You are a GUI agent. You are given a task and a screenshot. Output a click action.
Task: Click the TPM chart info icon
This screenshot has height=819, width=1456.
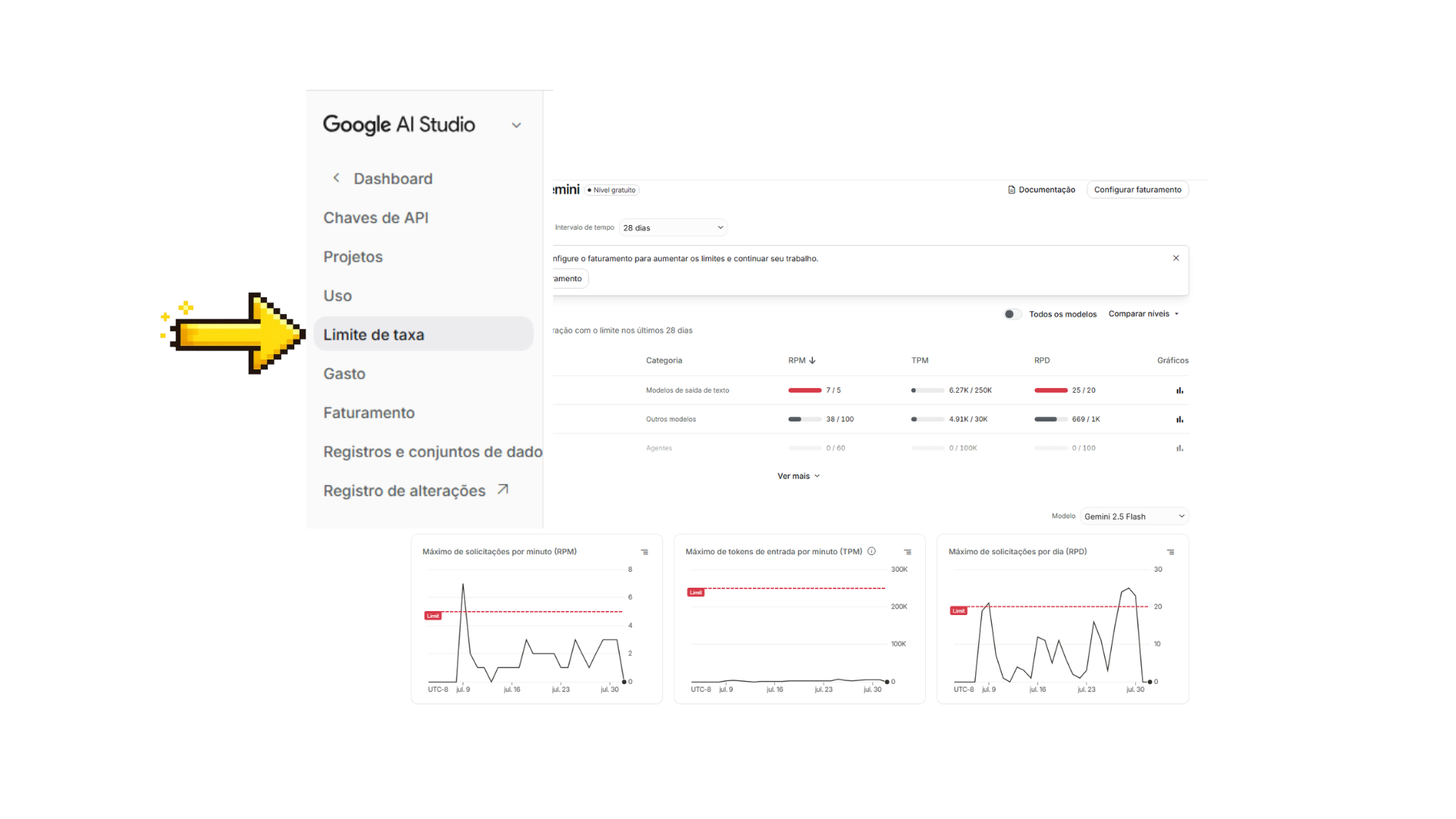(871, 551)
